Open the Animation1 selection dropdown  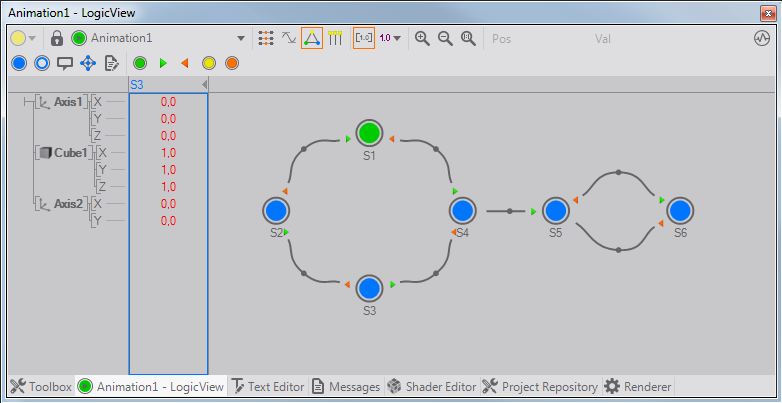coord(241,38)
